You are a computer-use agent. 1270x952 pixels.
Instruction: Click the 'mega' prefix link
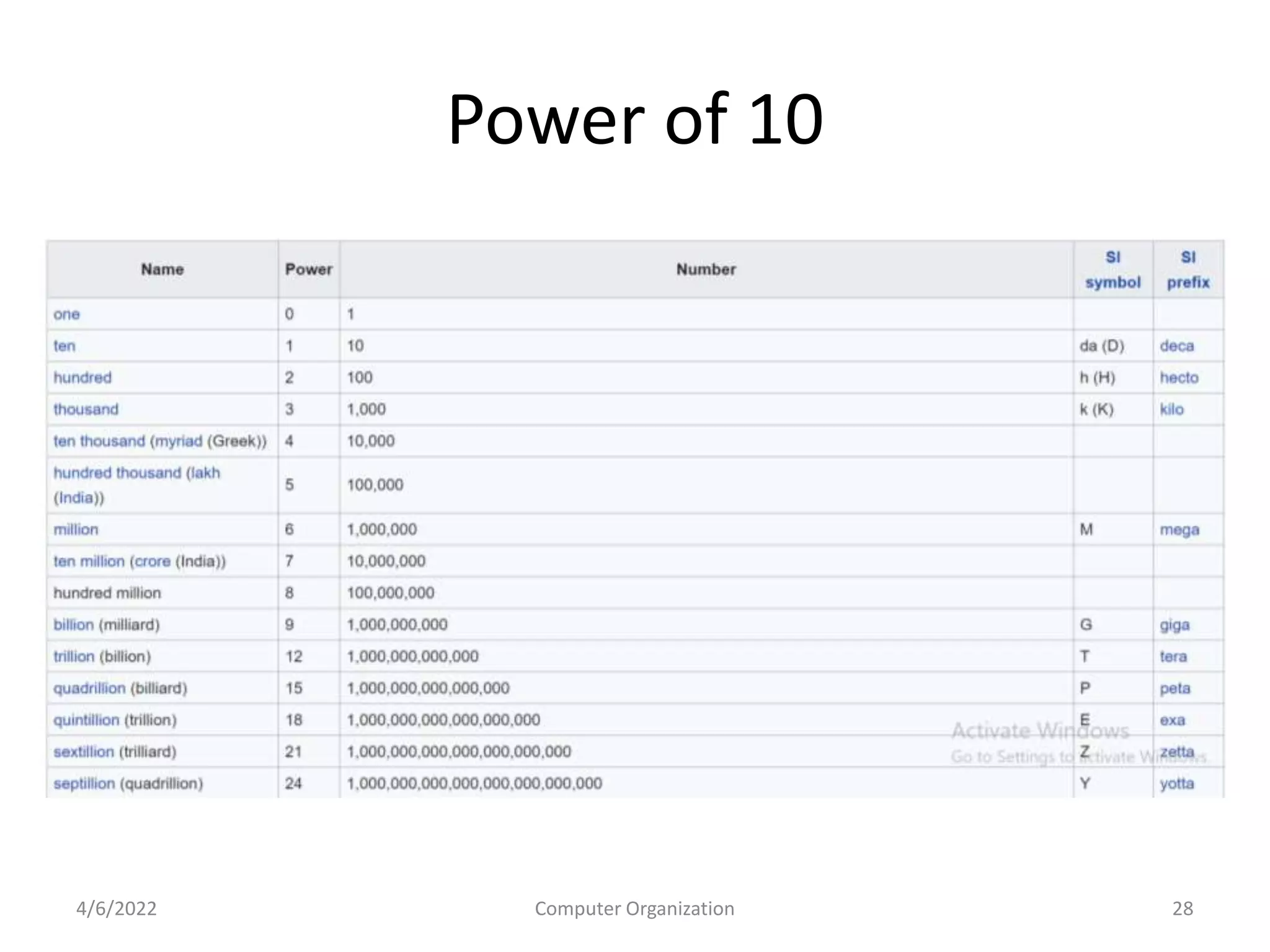tap(1179, 530)
